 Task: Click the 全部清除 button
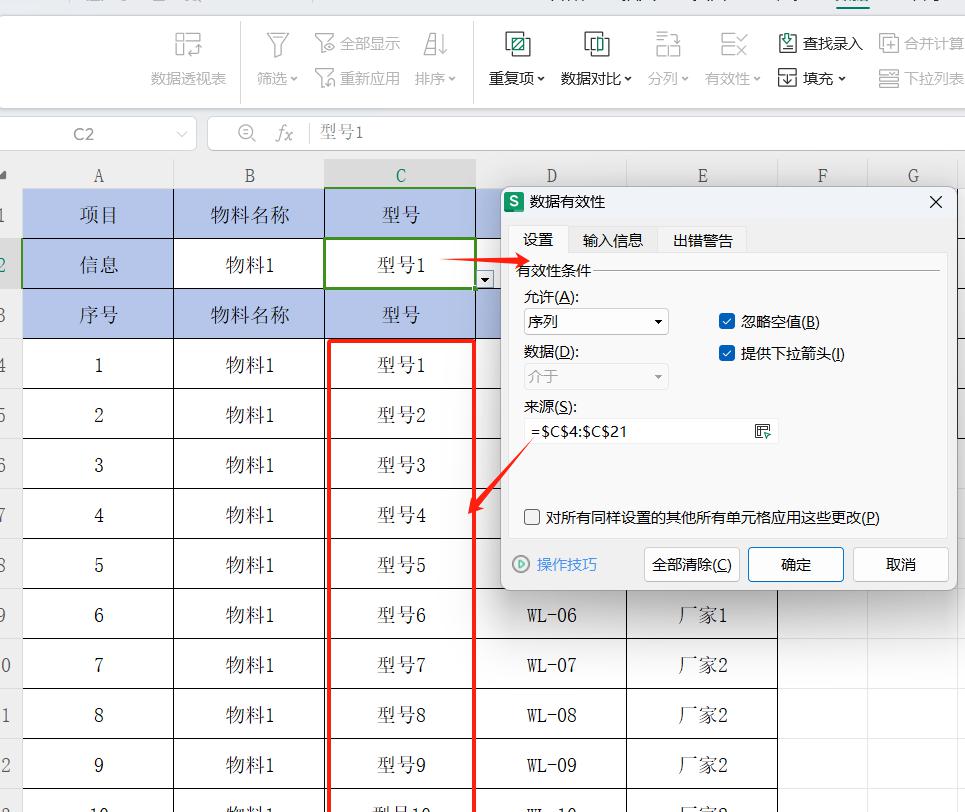pyautogui.click(x=692, y=565)
